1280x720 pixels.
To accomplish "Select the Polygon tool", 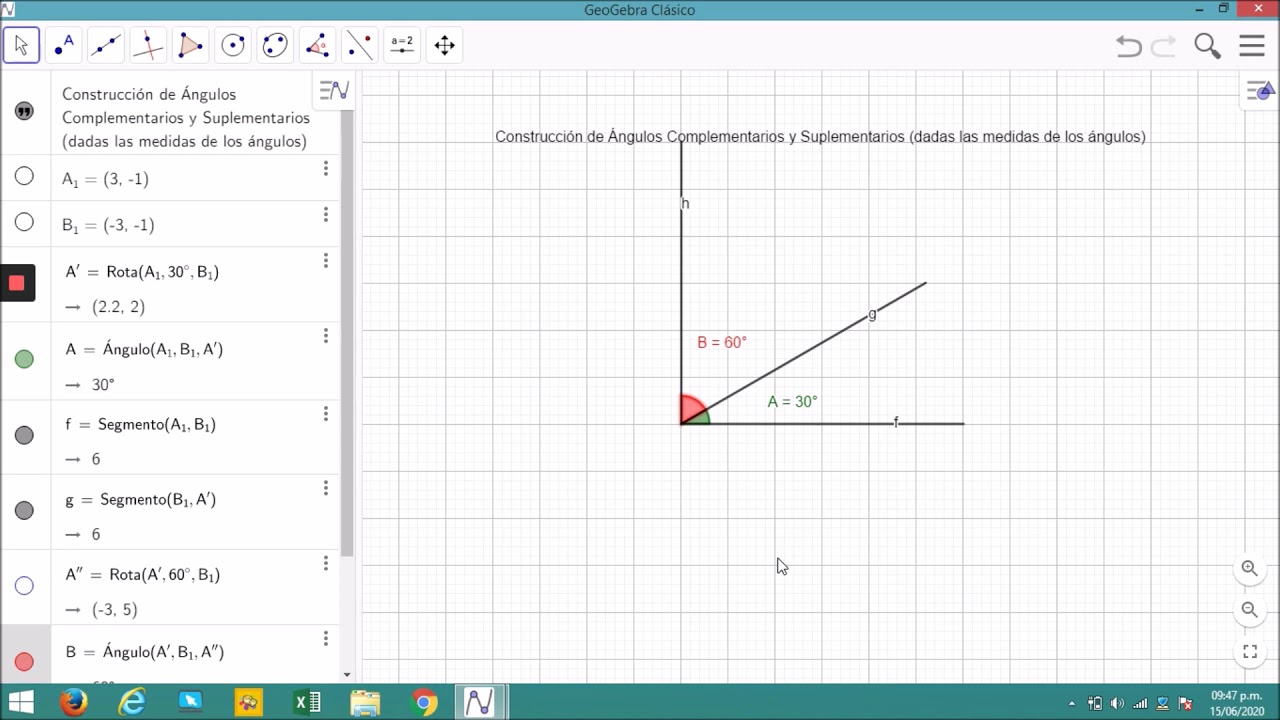I will point(190,45).
